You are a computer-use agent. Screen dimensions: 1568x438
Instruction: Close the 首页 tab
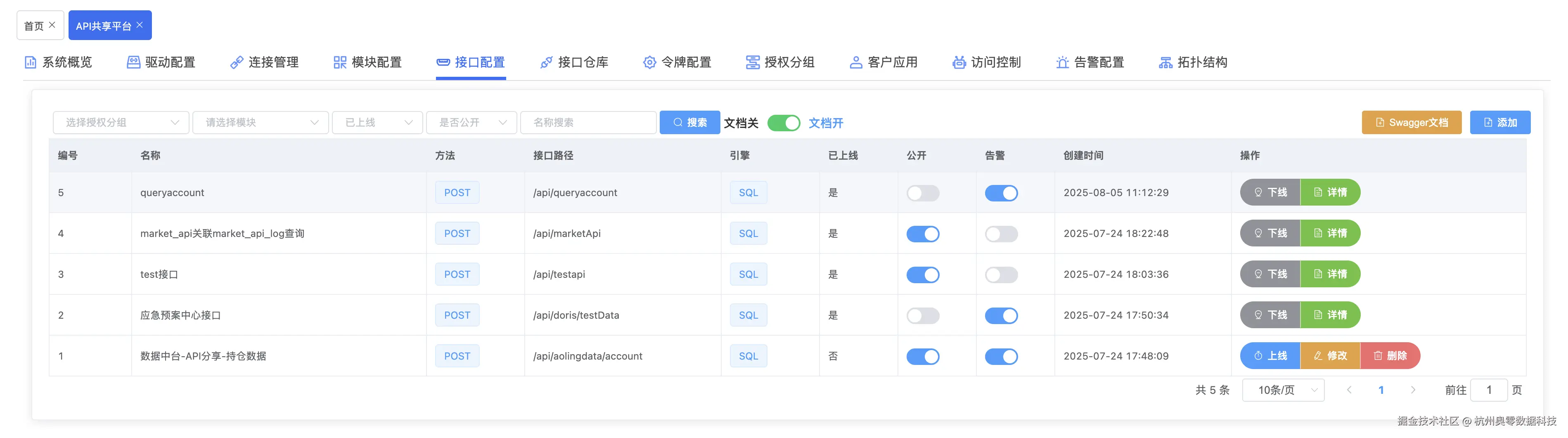(52, 25)
